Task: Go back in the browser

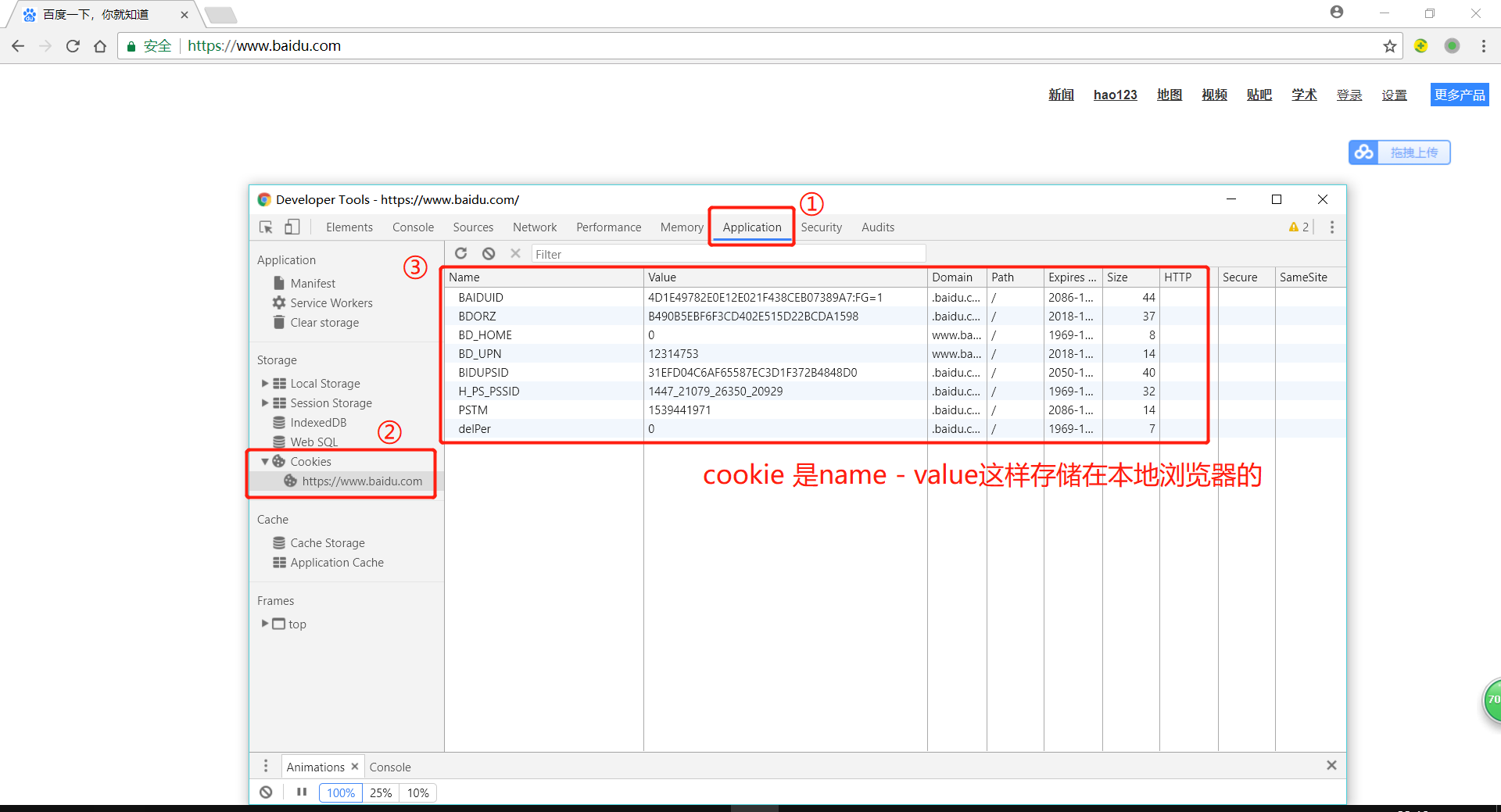Action: pos(18,46)
